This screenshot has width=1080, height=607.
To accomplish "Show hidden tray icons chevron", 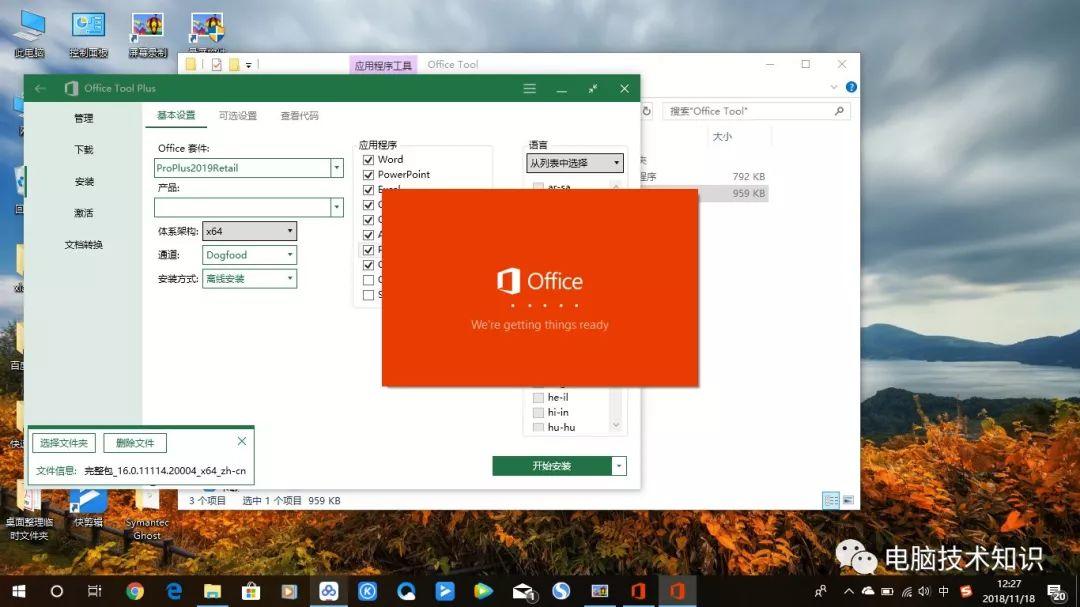I will [849, 591].
